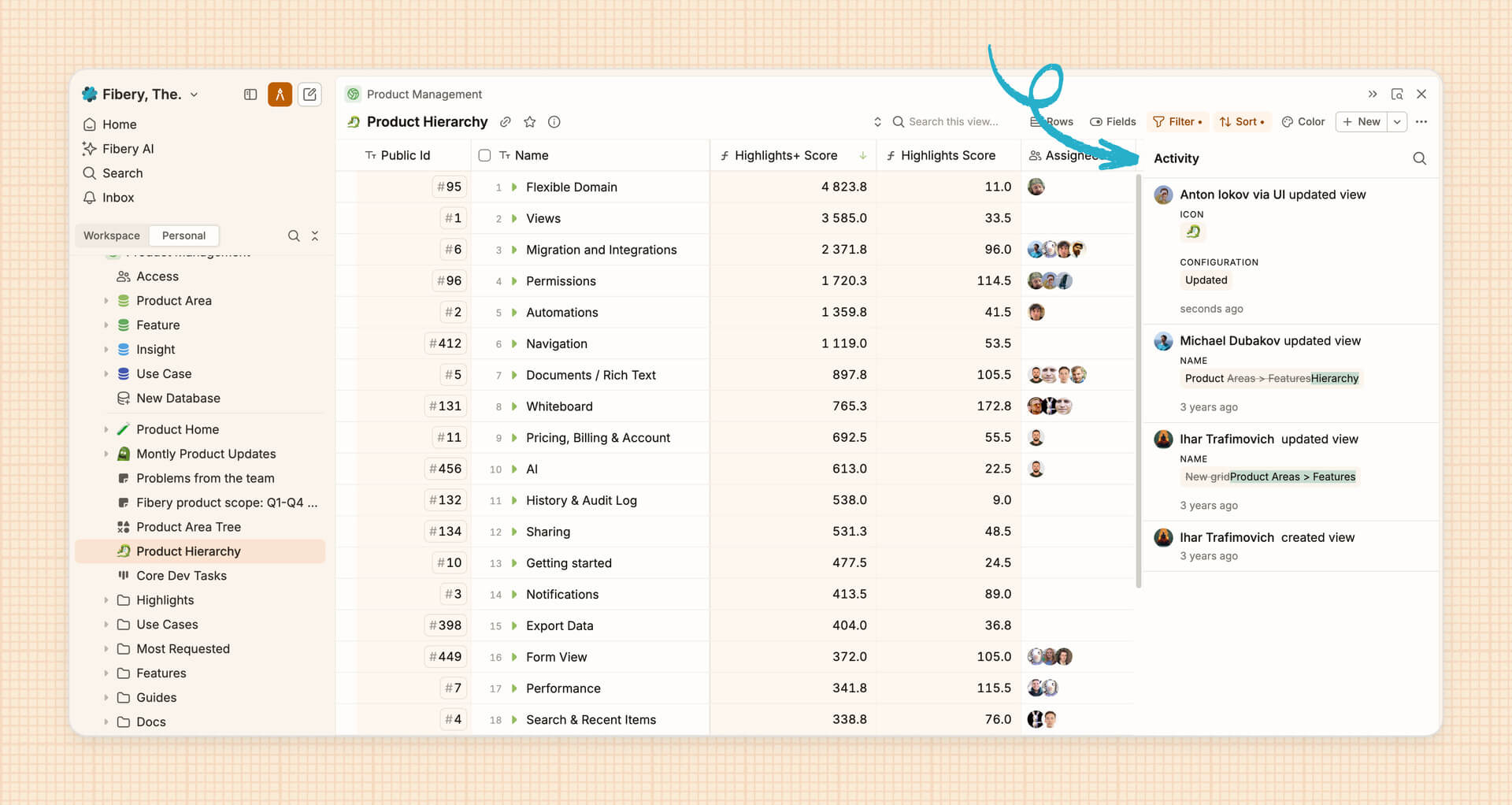Click the Highlights Score column header
Image resolution: width=1512 pixels, height=805 pixels.
(949, 156)
